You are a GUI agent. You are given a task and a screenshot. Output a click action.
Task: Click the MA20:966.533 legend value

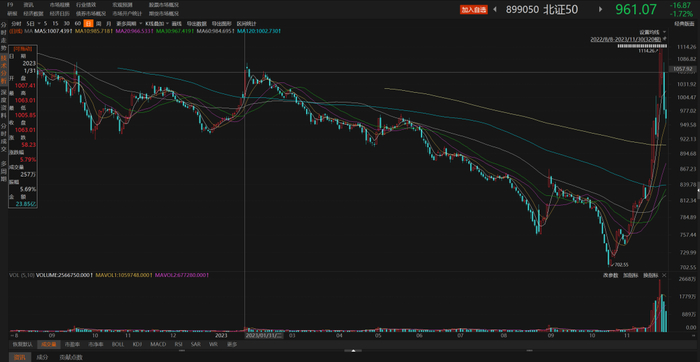coord(134,31)
